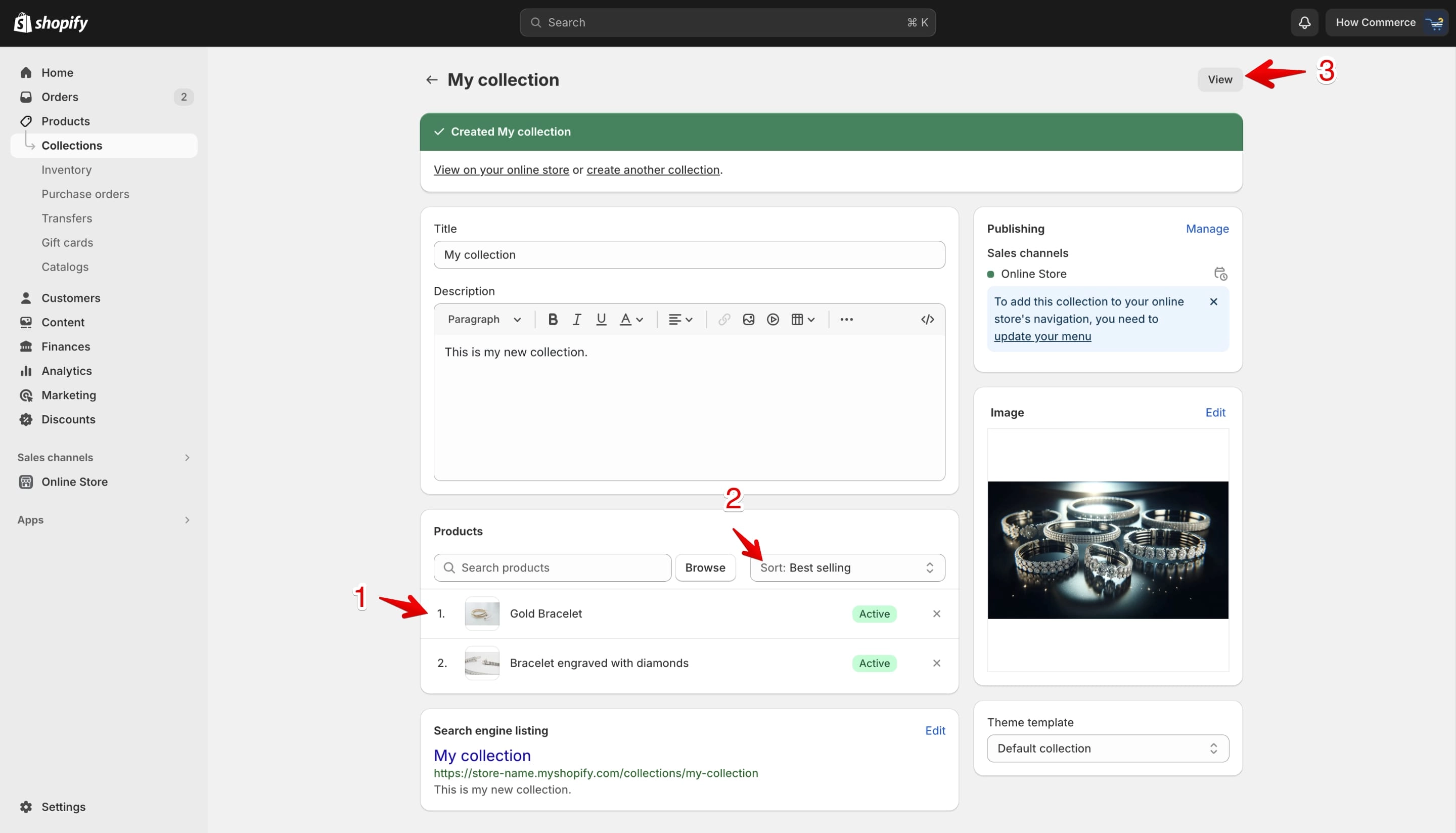This screenshot has height=833, width=1456.
Task: Switch to HTML code view
Action: [928, 319]
